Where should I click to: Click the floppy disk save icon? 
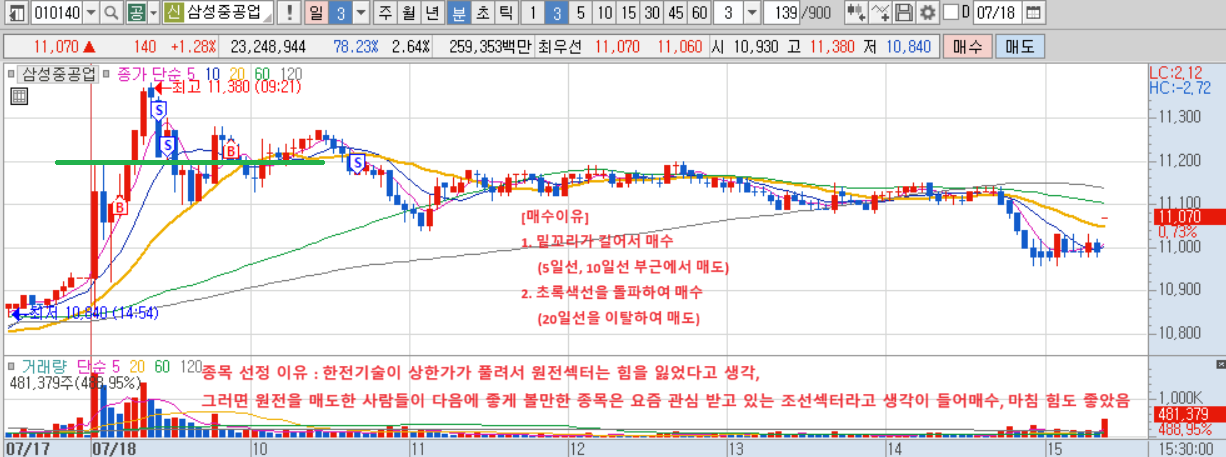point(903,13)
